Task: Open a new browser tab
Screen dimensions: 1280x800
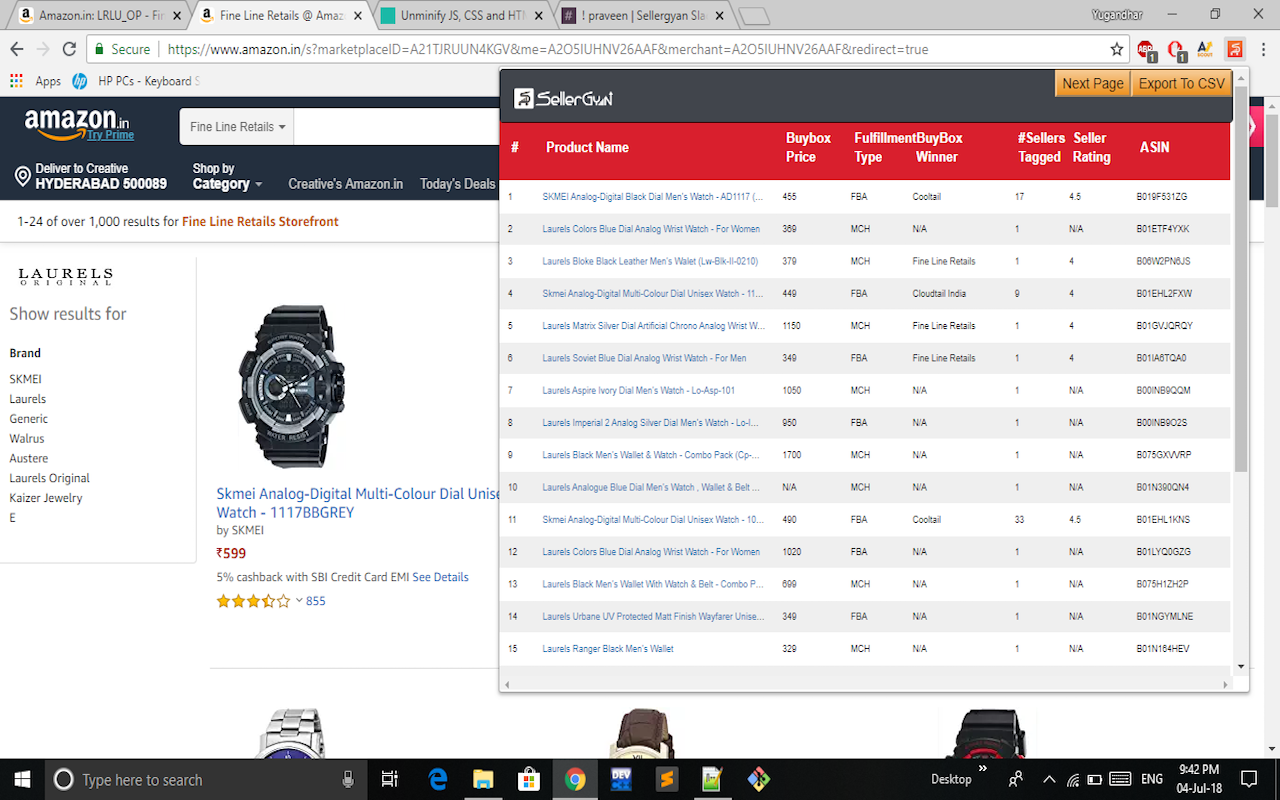Action: click(754, 16)
